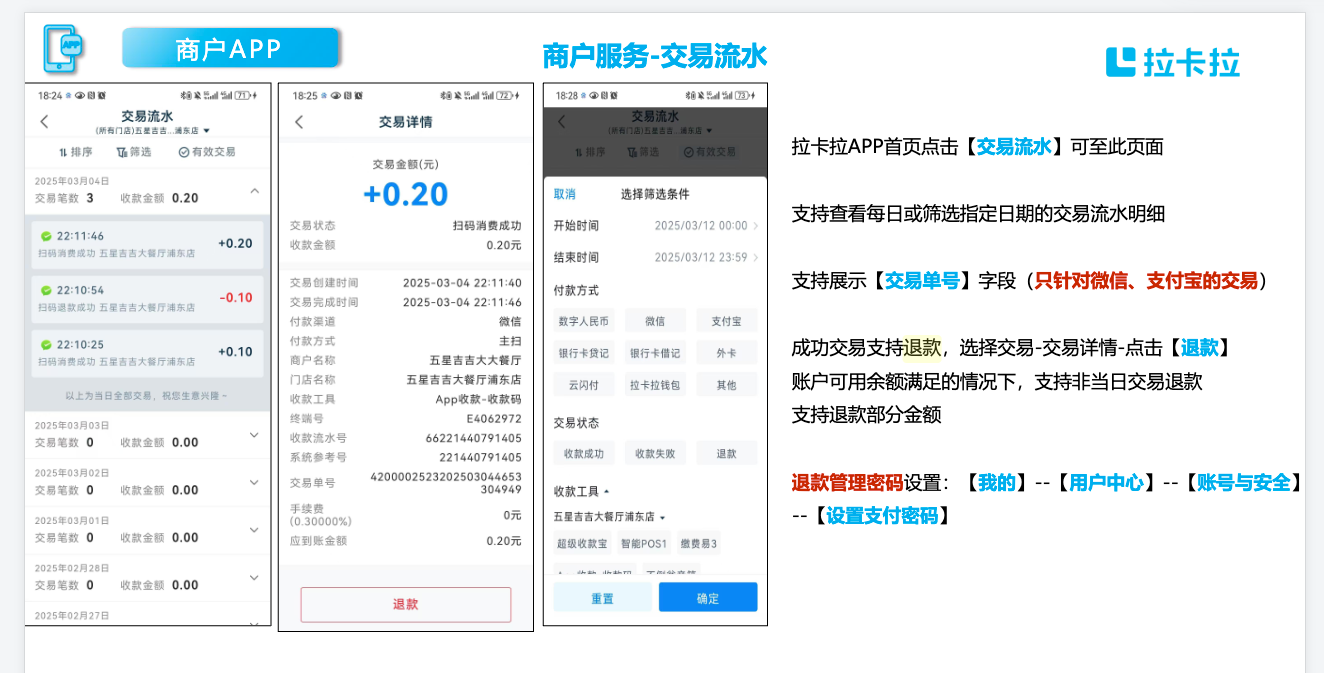Screen dimensions: 1324x673
Task: Open the 结束时间 date picker row
Action: (656, 257)
